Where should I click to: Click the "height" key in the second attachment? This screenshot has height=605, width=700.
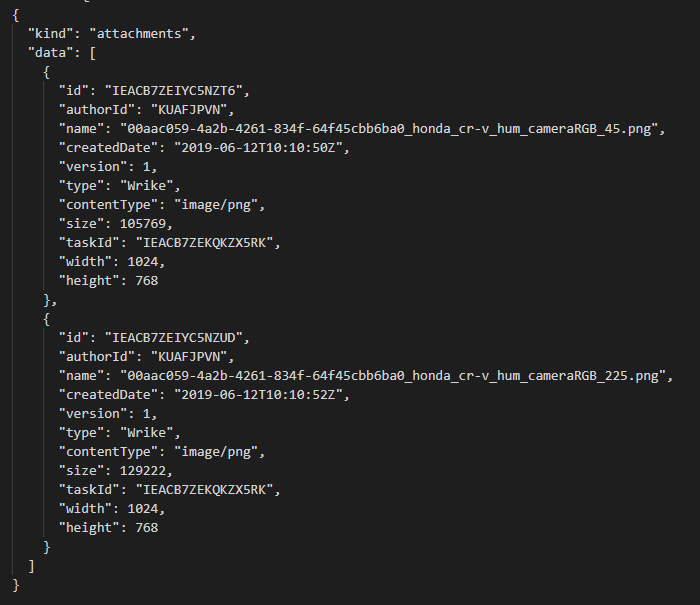click(x=87, y=527)
